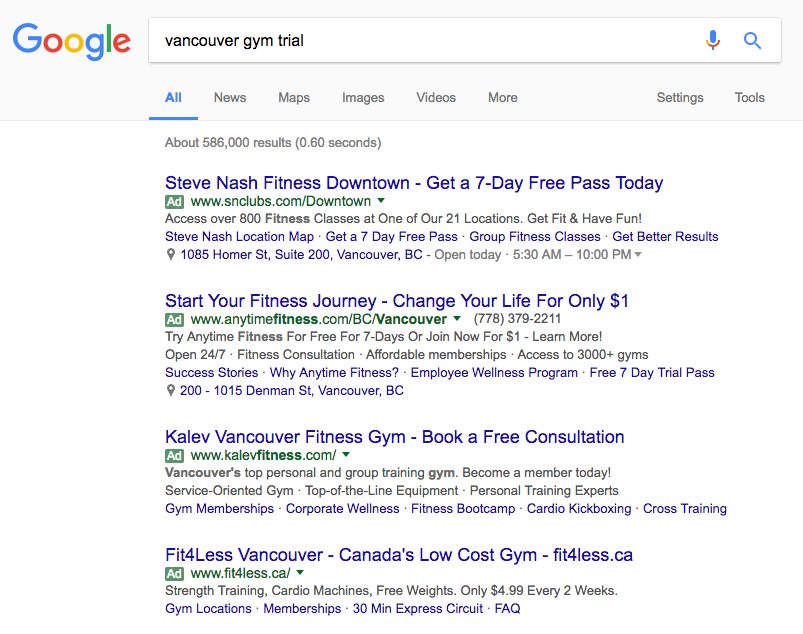Expand the arrow next to www.fit4less.ca
The height and width of the screenshot is (634, 803).
[x=300, y=572]
